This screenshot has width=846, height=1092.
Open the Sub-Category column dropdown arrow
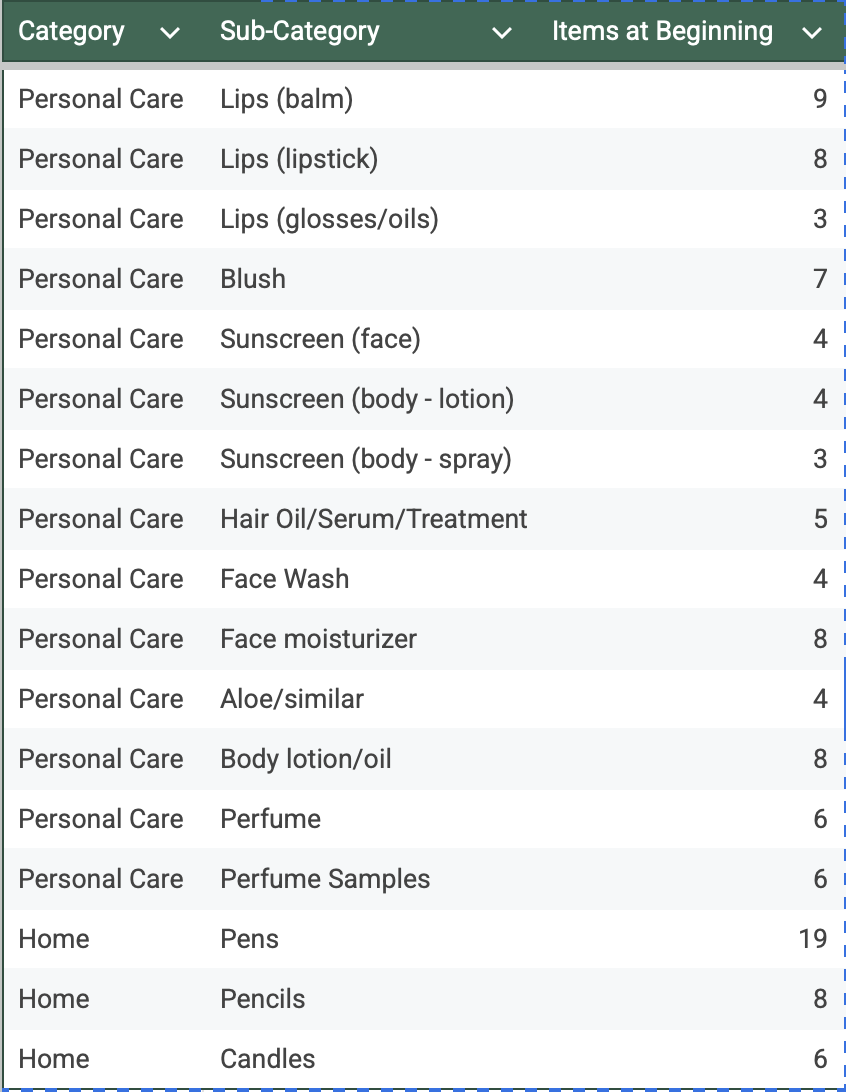coord(501,33)
